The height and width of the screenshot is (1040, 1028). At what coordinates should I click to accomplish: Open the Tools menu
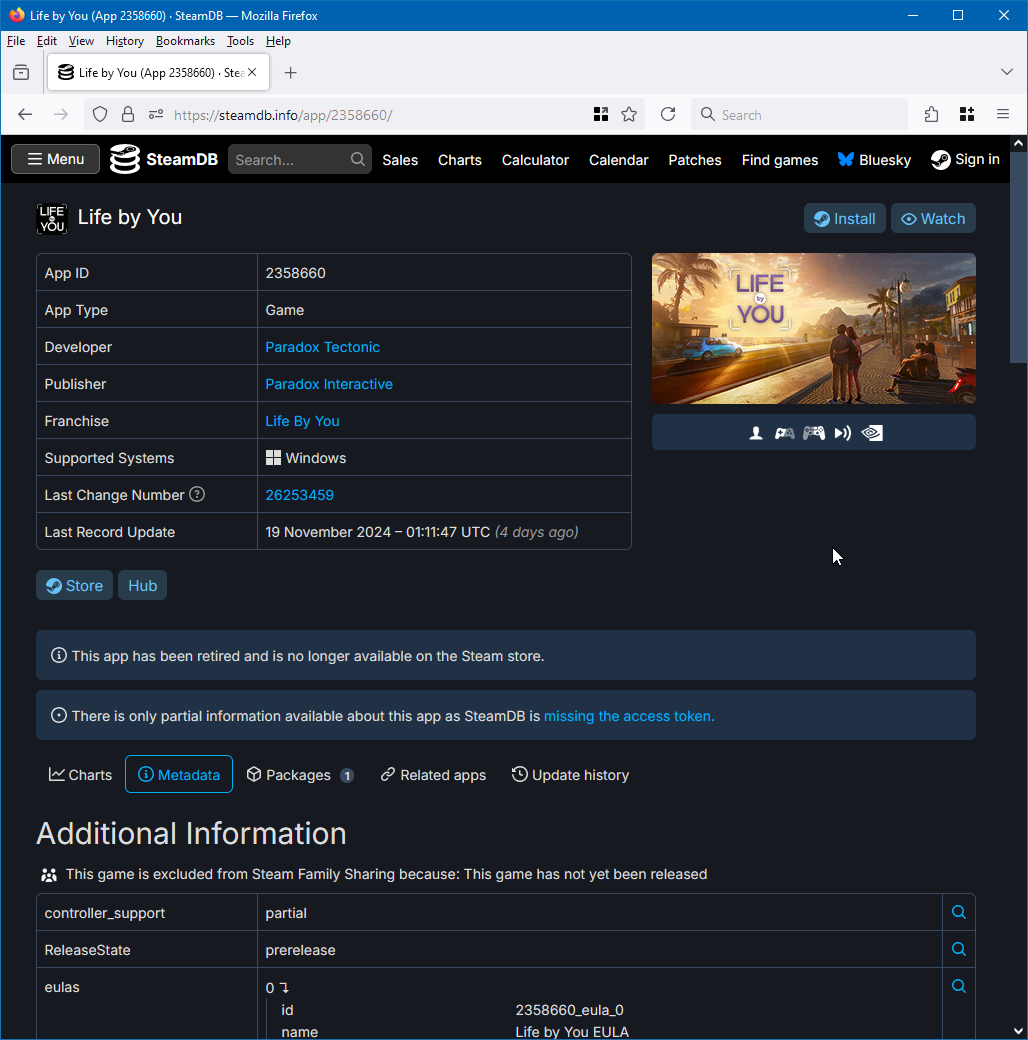pos(240,41)
